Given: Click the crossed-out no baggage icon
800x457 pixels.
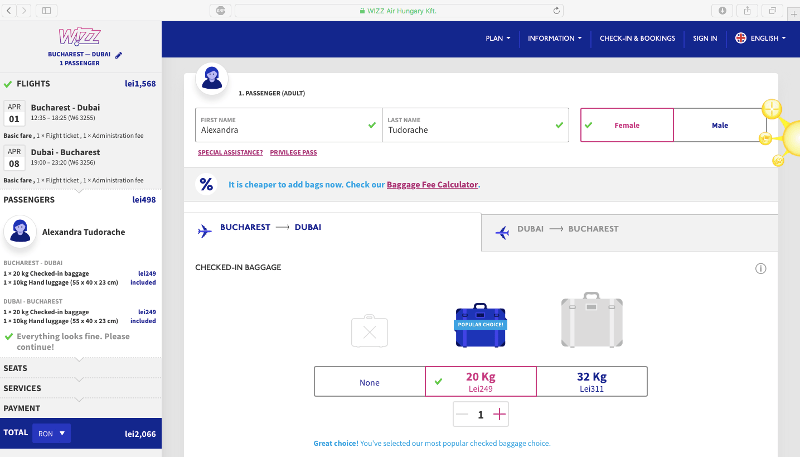Looking at the screenshot, I should [x=369, y=332].
